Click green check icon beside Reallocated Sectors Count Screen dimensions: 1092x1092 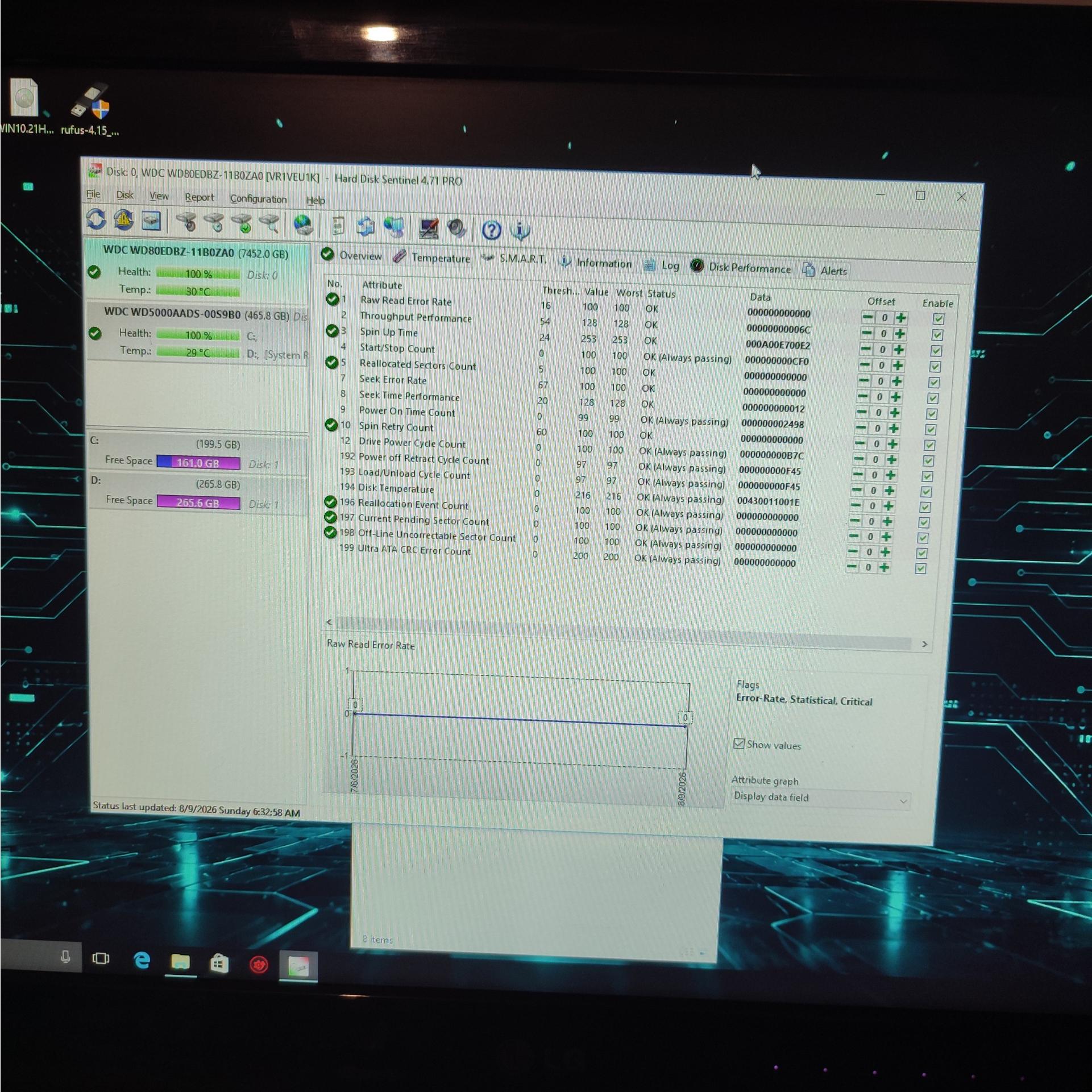pyautogui.click(x=331, y=362)
